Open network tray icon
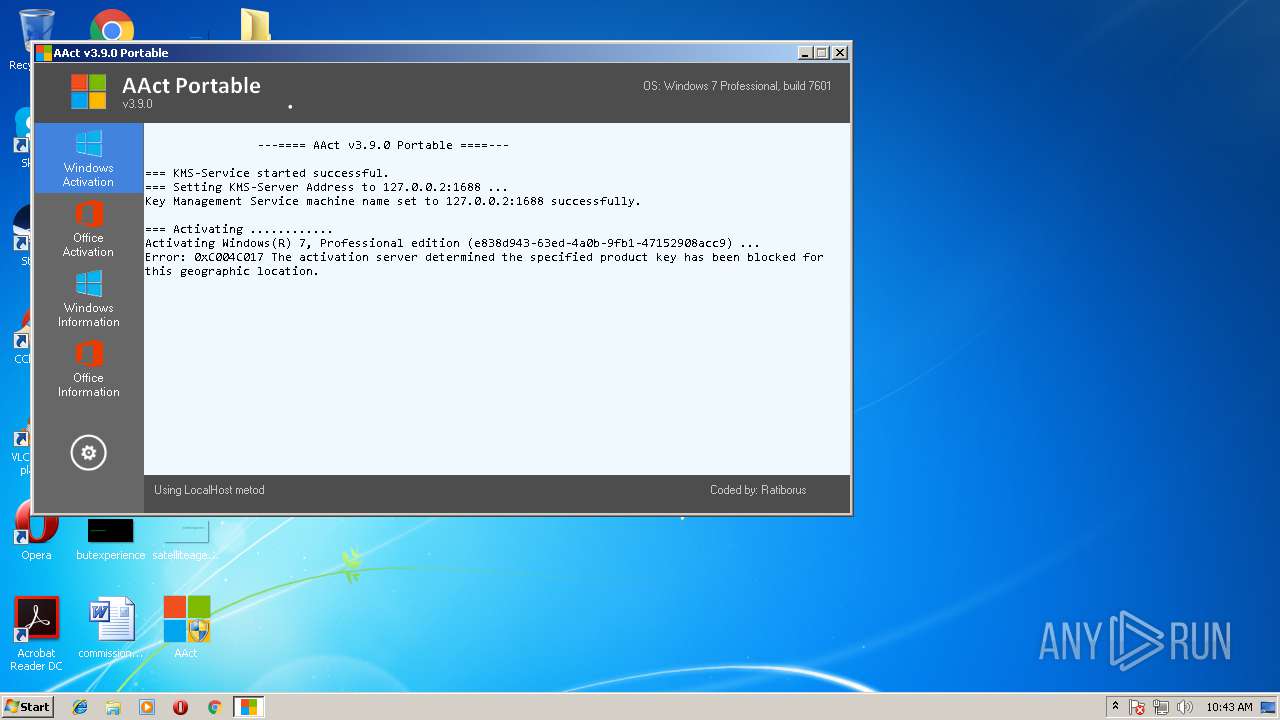 pos(1161,707)
